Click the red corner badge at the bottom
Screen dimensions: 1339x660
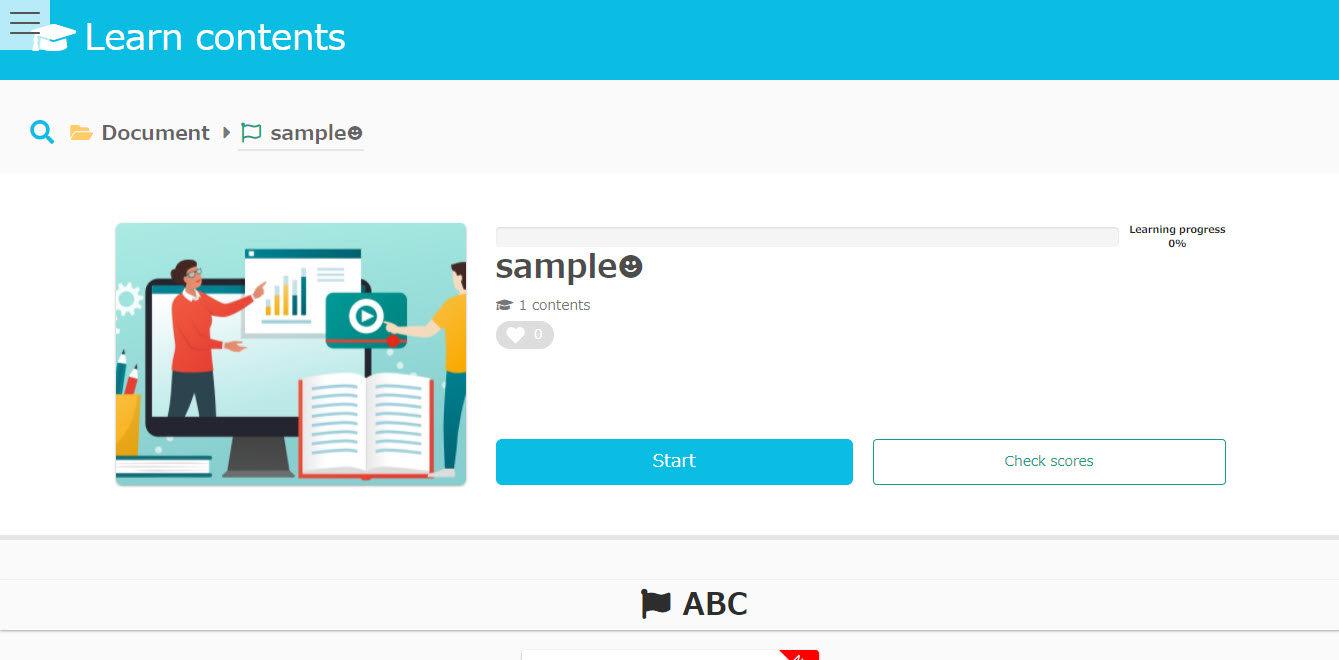[x=801, y=655]
